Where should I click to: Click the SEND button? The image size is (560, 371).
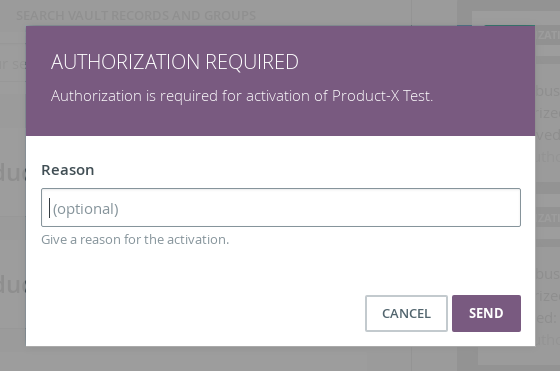coord(486,313)
